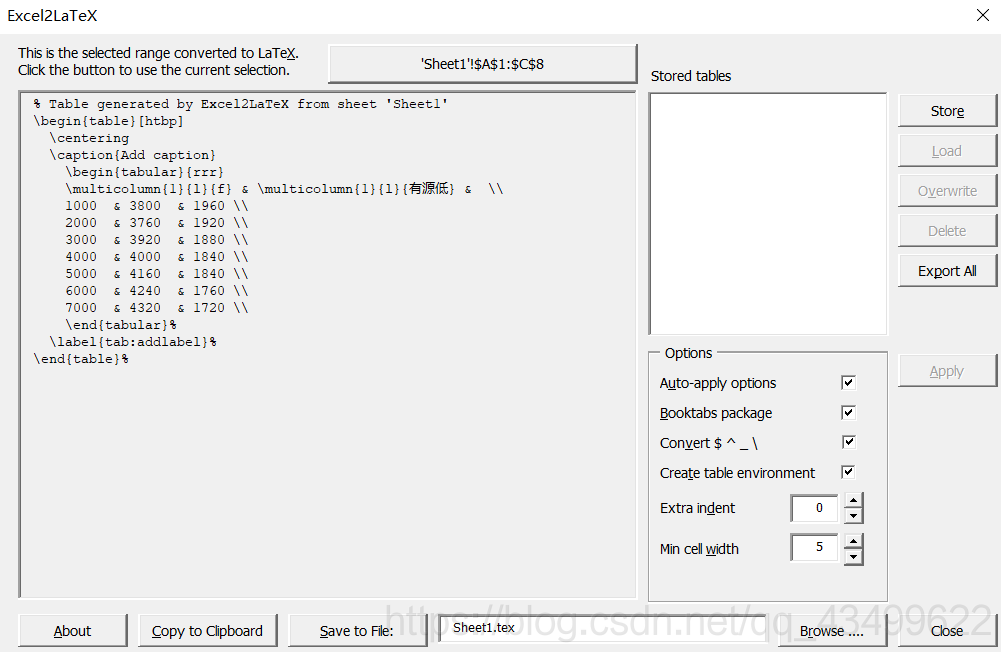
Task: Copy LaTeX code to clipboard
Action: click(x=207, y=631)
